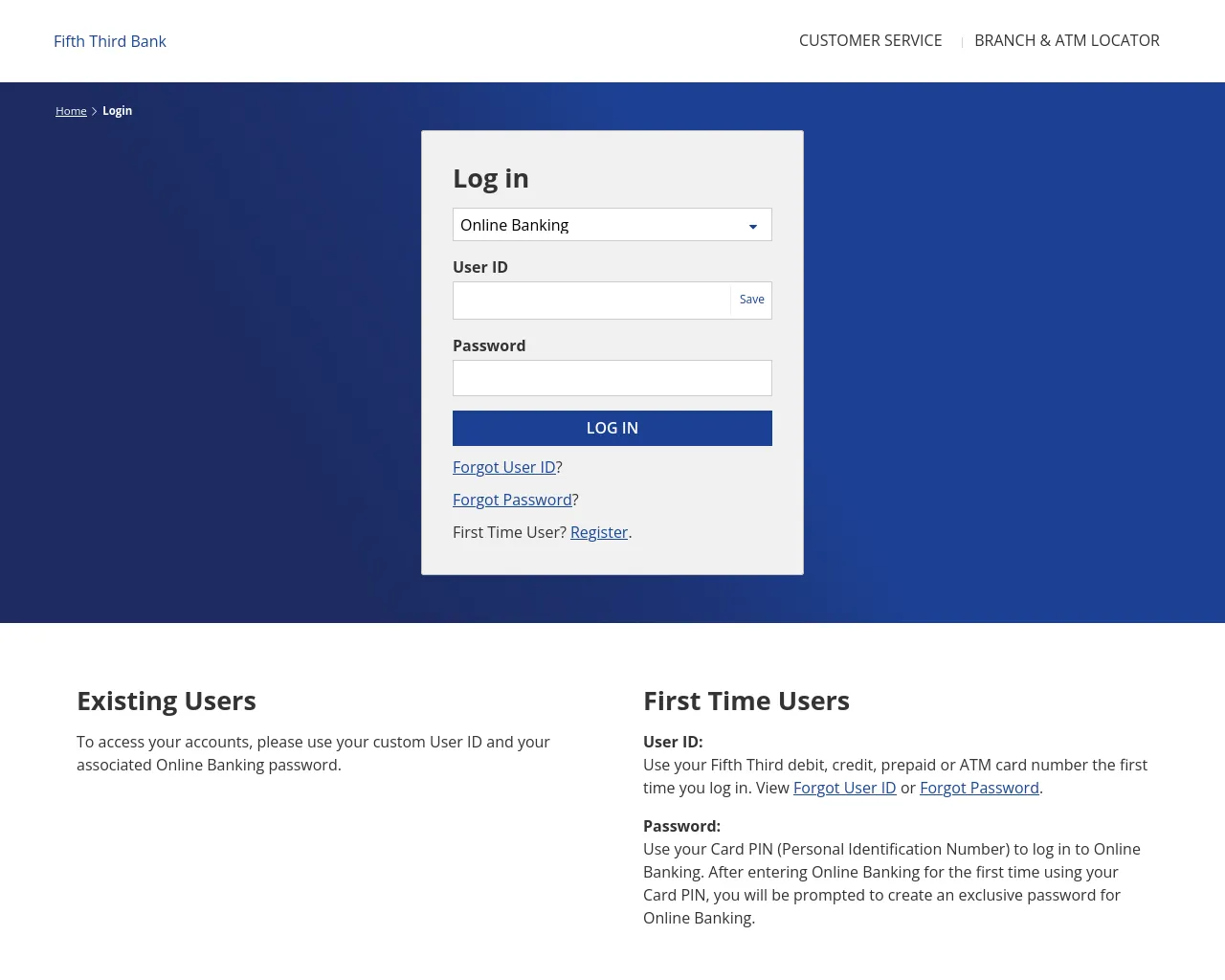Open the Online Banking account type dropdown
Image resolution: width=1225 pixels, height=980 pixels.
click(x=612, y=225)
